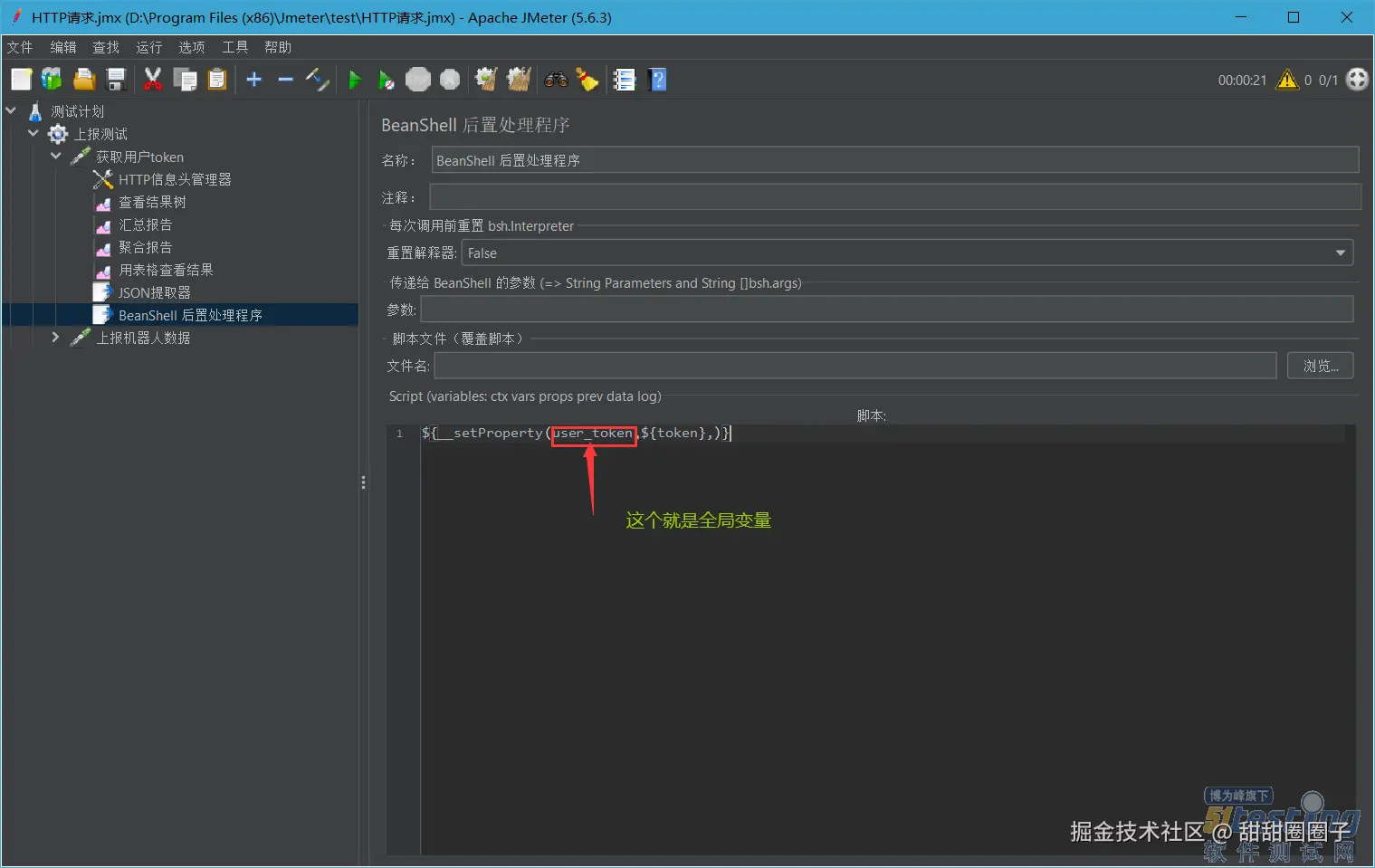Start the test with green play icon

(355, 80)
